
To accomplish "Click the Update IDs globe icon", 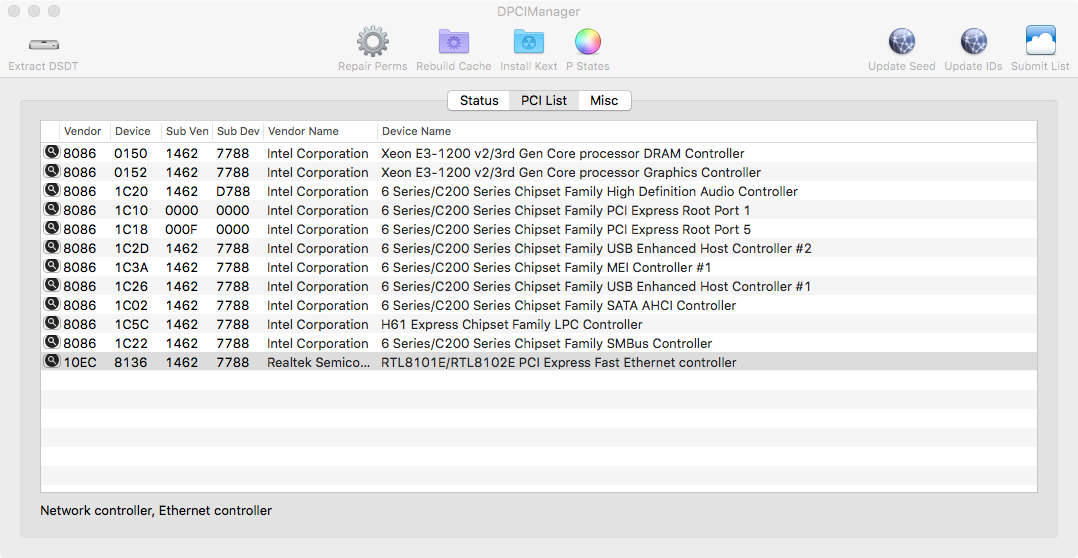I will tap(973, 42).
